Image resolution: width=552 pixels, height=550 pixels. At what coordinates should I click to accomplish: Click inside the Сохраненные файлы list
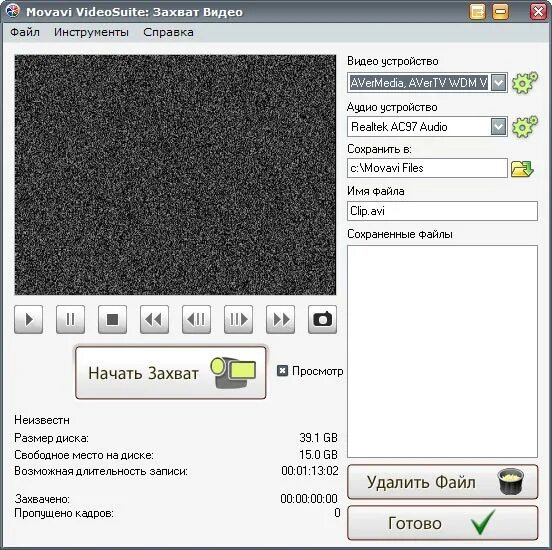coord(443,351)
